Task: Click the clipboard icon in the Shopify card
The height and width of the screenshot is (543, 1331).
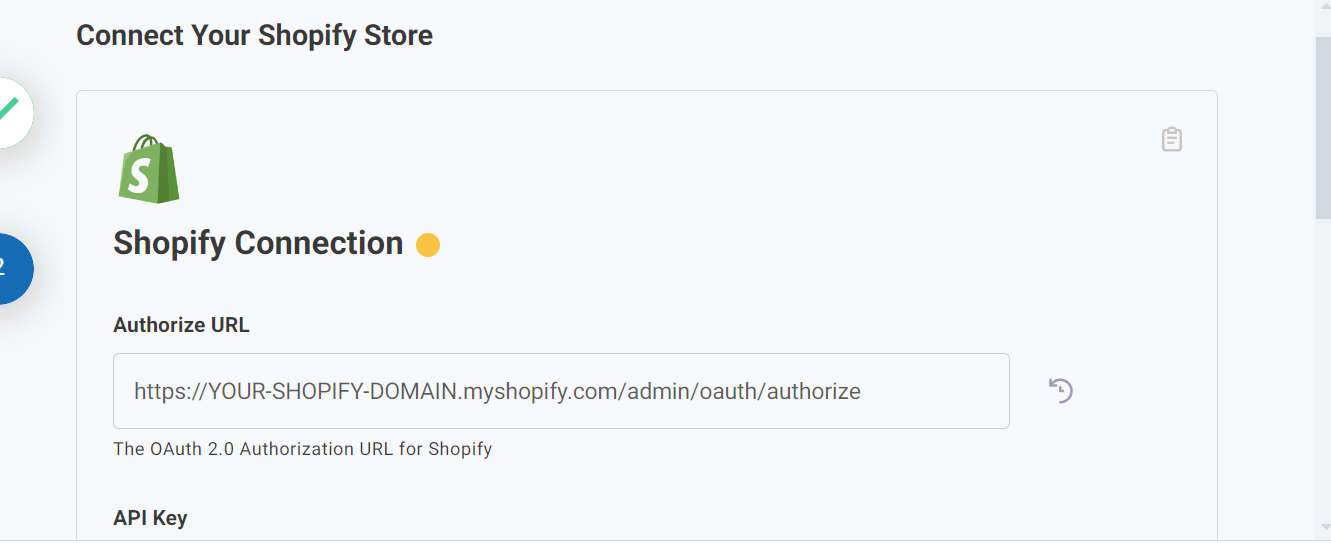Action: (1172, 139)
